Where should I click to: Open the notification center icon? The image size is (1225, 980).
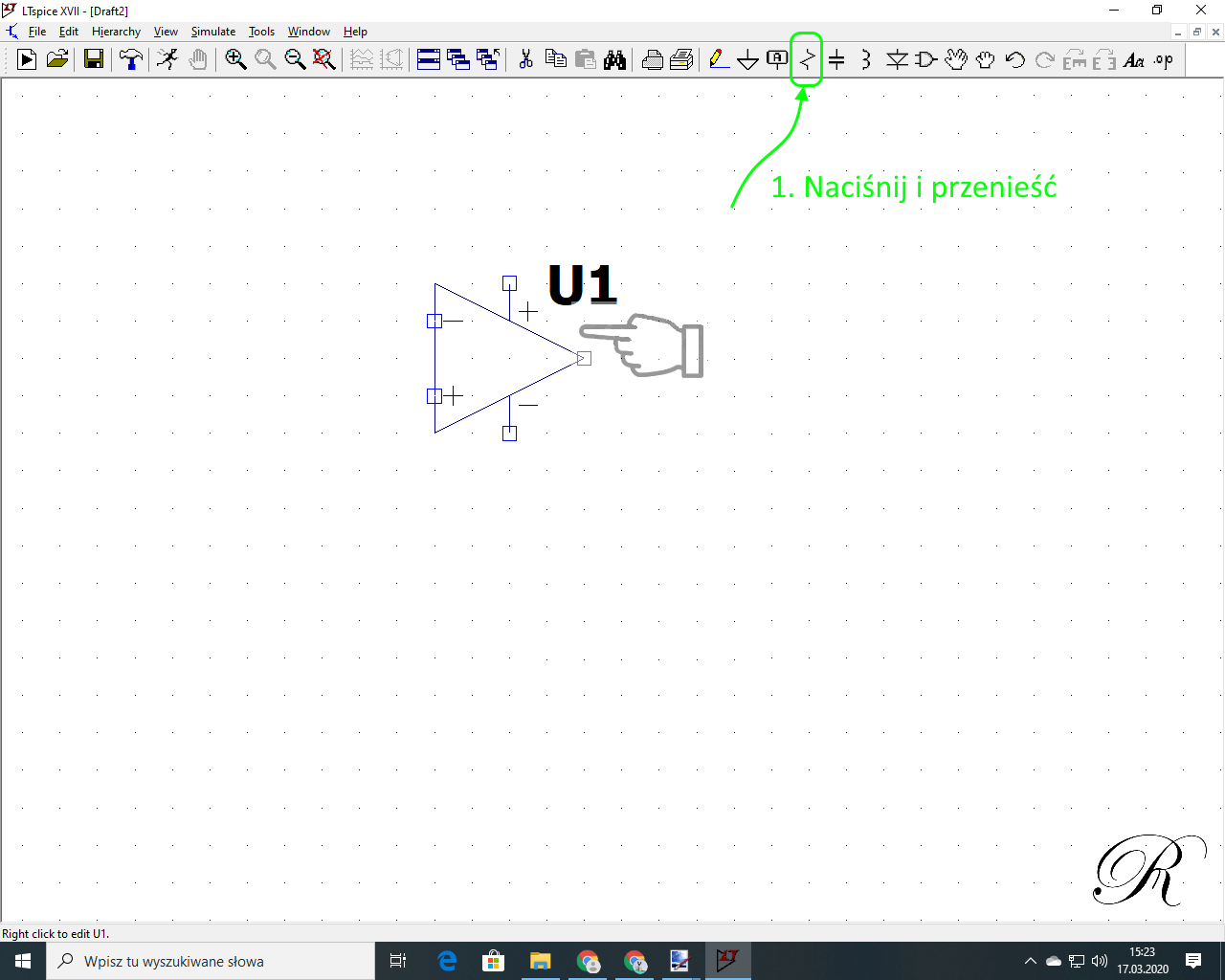1193,961
